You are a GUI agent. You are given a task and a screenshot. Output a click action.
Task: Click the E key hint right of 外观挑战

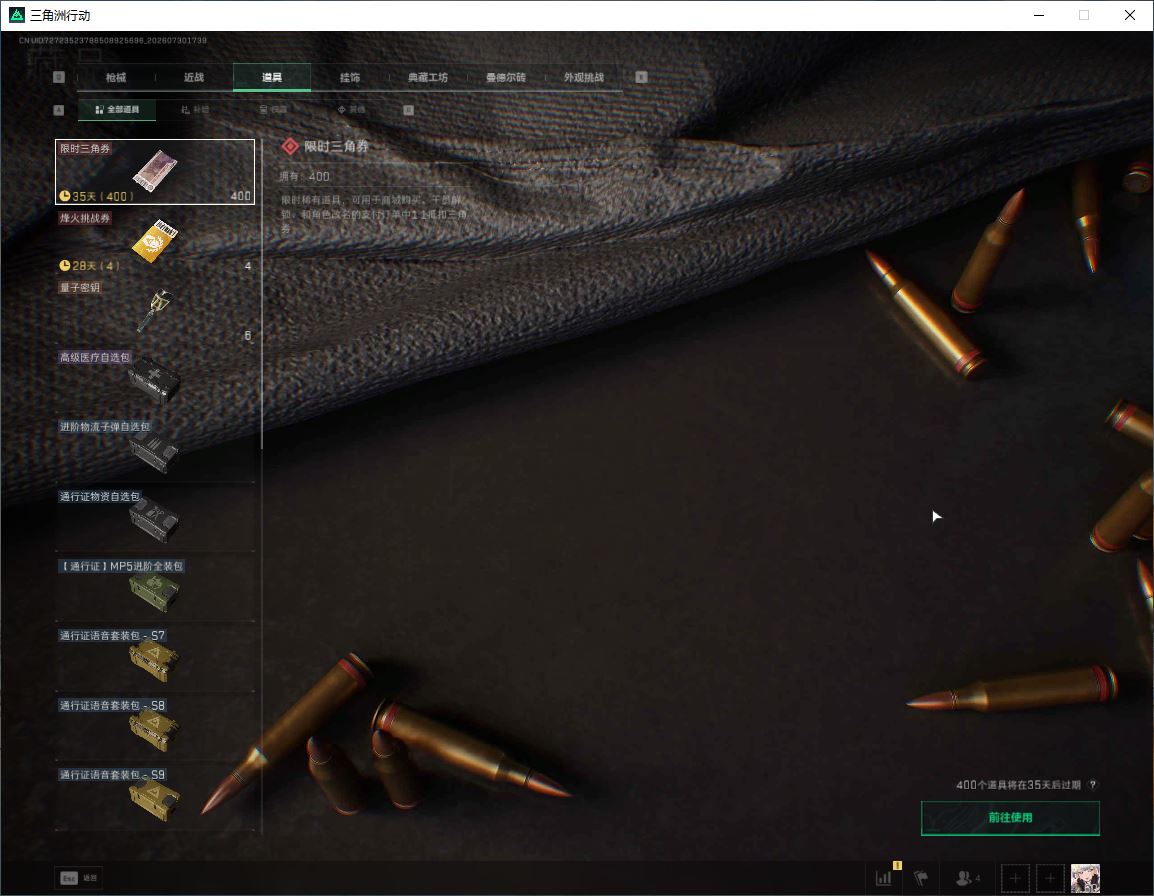(x=642, y=77)
